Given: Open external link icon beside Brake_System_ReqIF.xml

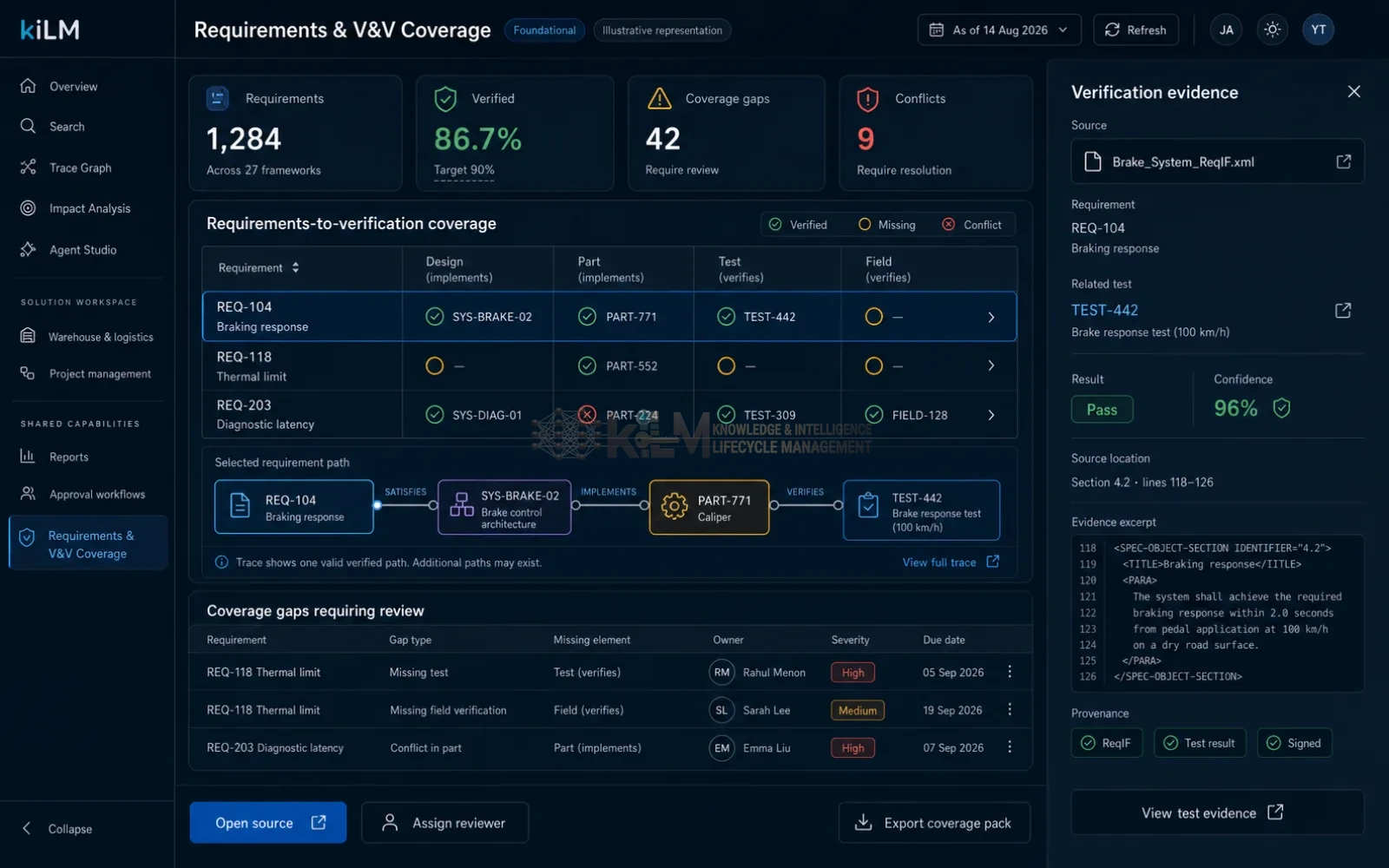Looking at the screenshot, I should click(1343, 161).
